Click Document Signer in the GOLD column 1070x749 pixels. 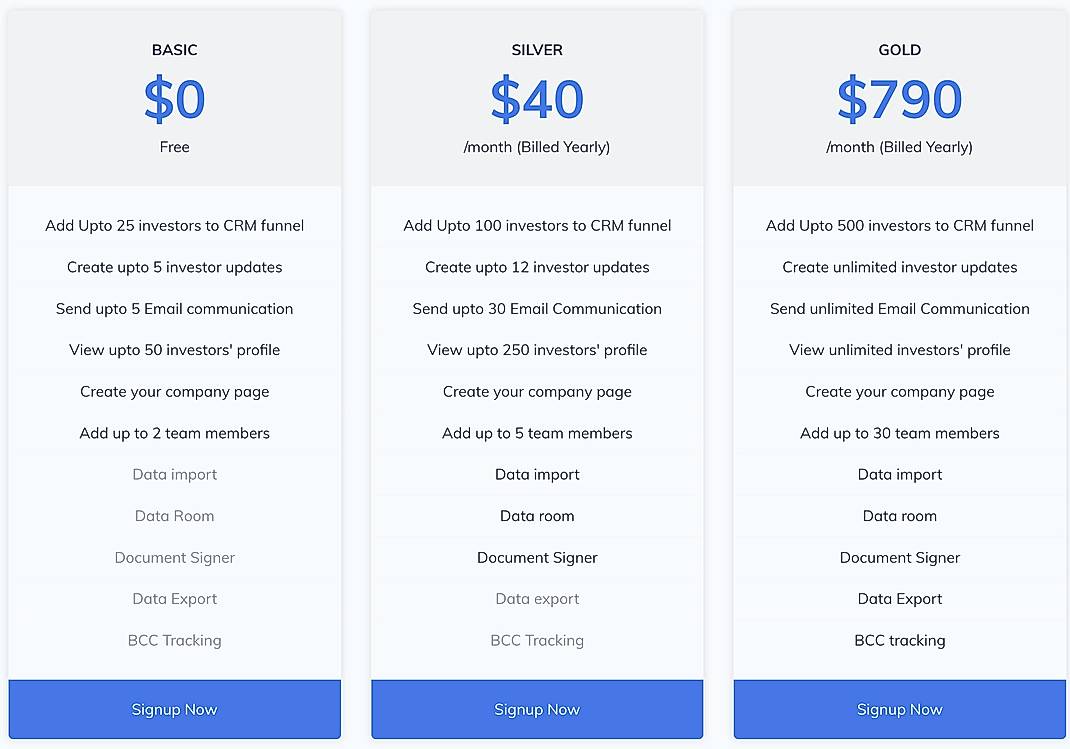pyautogui.click(x=899, y=557)
